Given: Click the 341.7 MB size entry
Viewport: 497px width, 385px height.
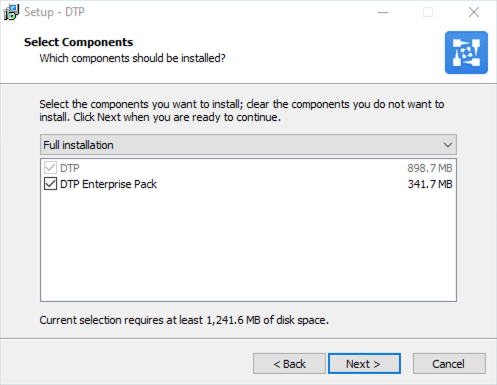Looking at the screenshot, I should (x=430, y=184).
